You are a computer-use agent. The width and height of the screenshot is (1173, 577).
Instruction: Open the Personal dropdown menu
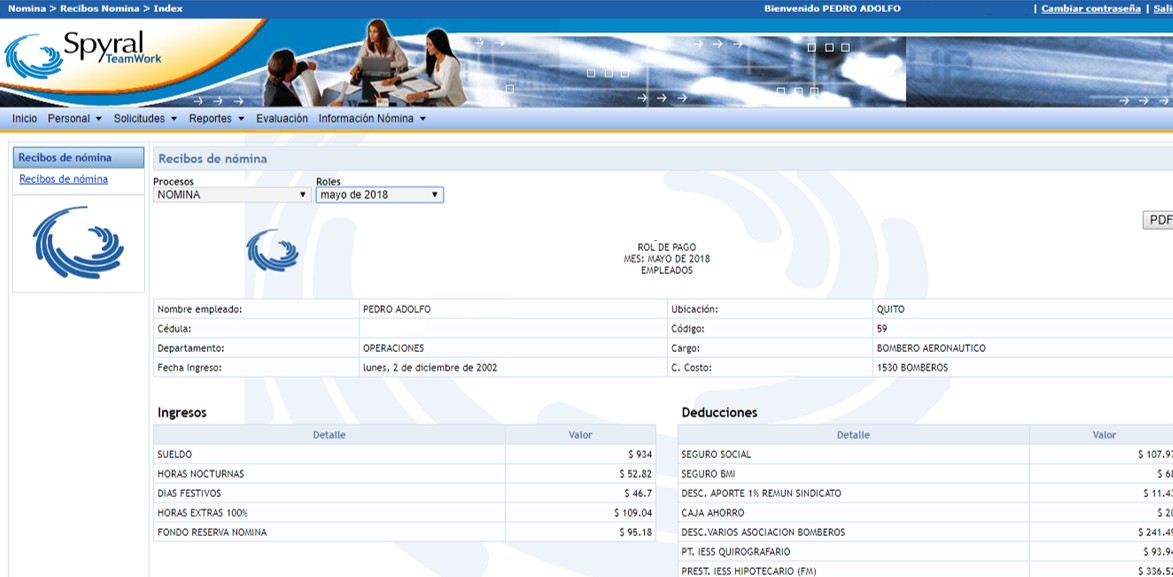click(x=70, y=118)
